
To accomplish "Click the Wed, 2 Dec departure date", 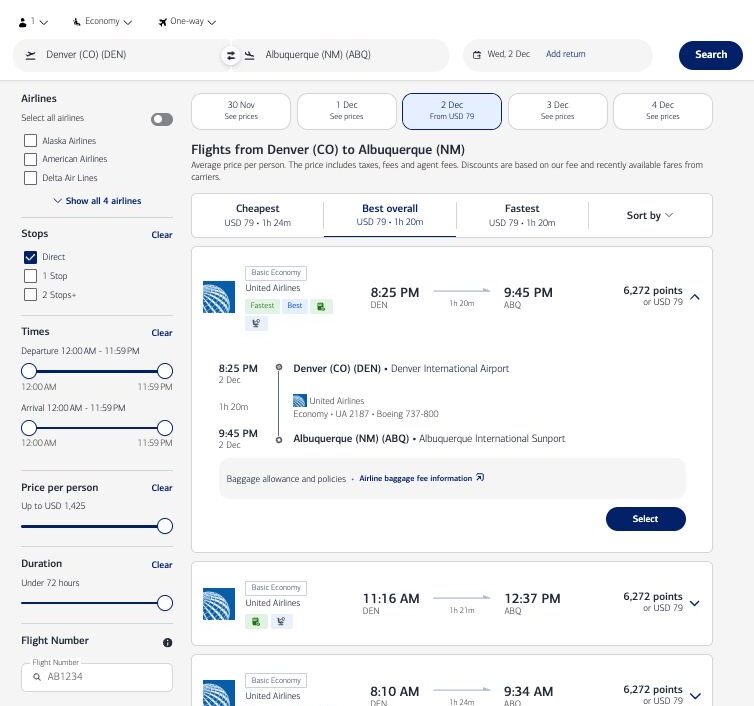I will pyautogui.click(x=509, y=54).
